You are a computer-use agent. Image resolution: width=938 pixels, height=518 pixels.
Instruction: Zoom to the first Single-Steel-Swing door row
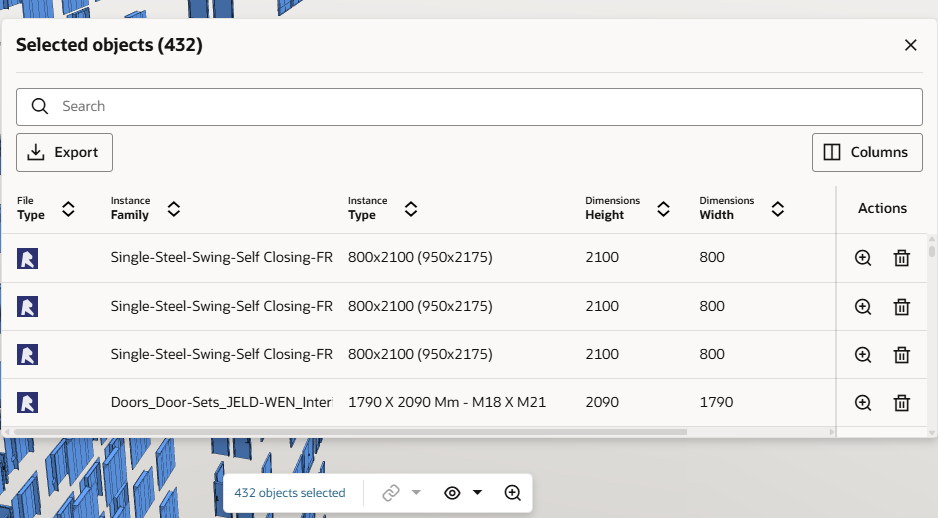point(863,258)
